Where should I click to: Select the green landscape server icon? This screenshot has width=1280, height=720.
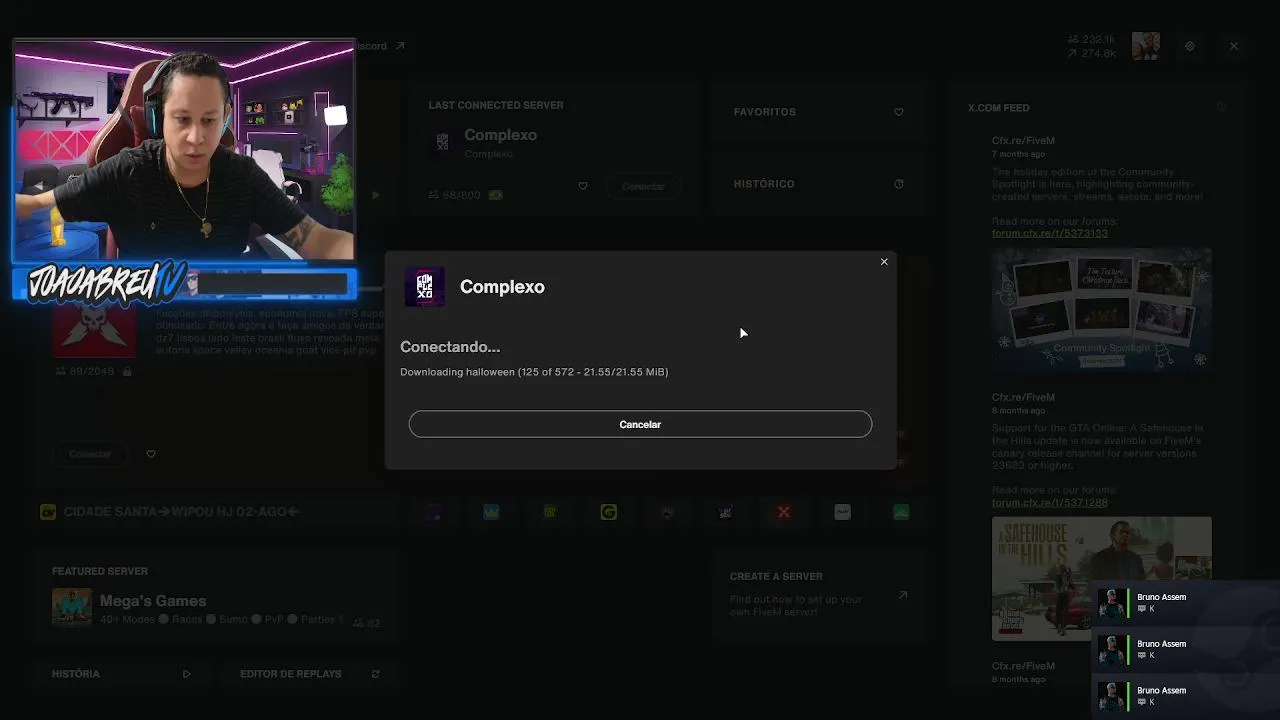point(901,512)
